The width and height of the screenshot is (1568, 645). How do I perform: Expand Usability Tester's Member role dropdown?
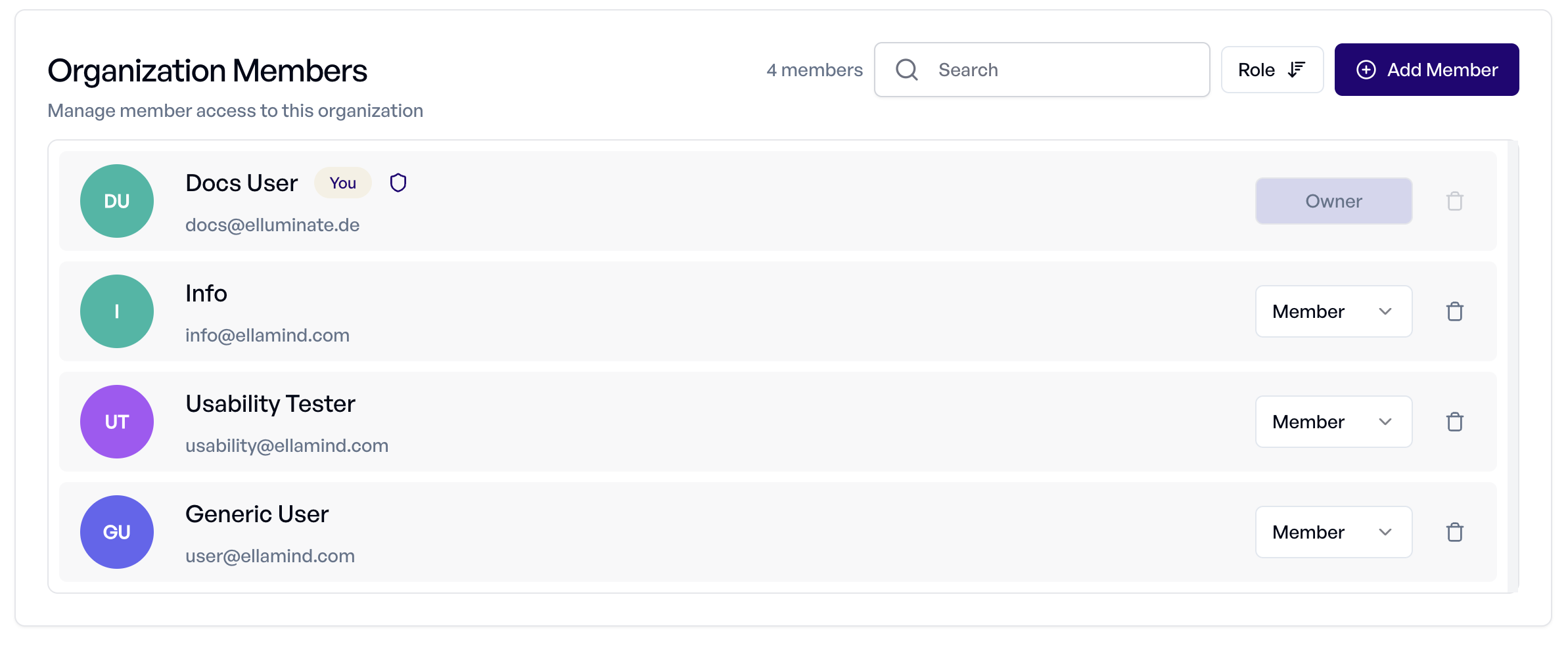pos(1333,422)
